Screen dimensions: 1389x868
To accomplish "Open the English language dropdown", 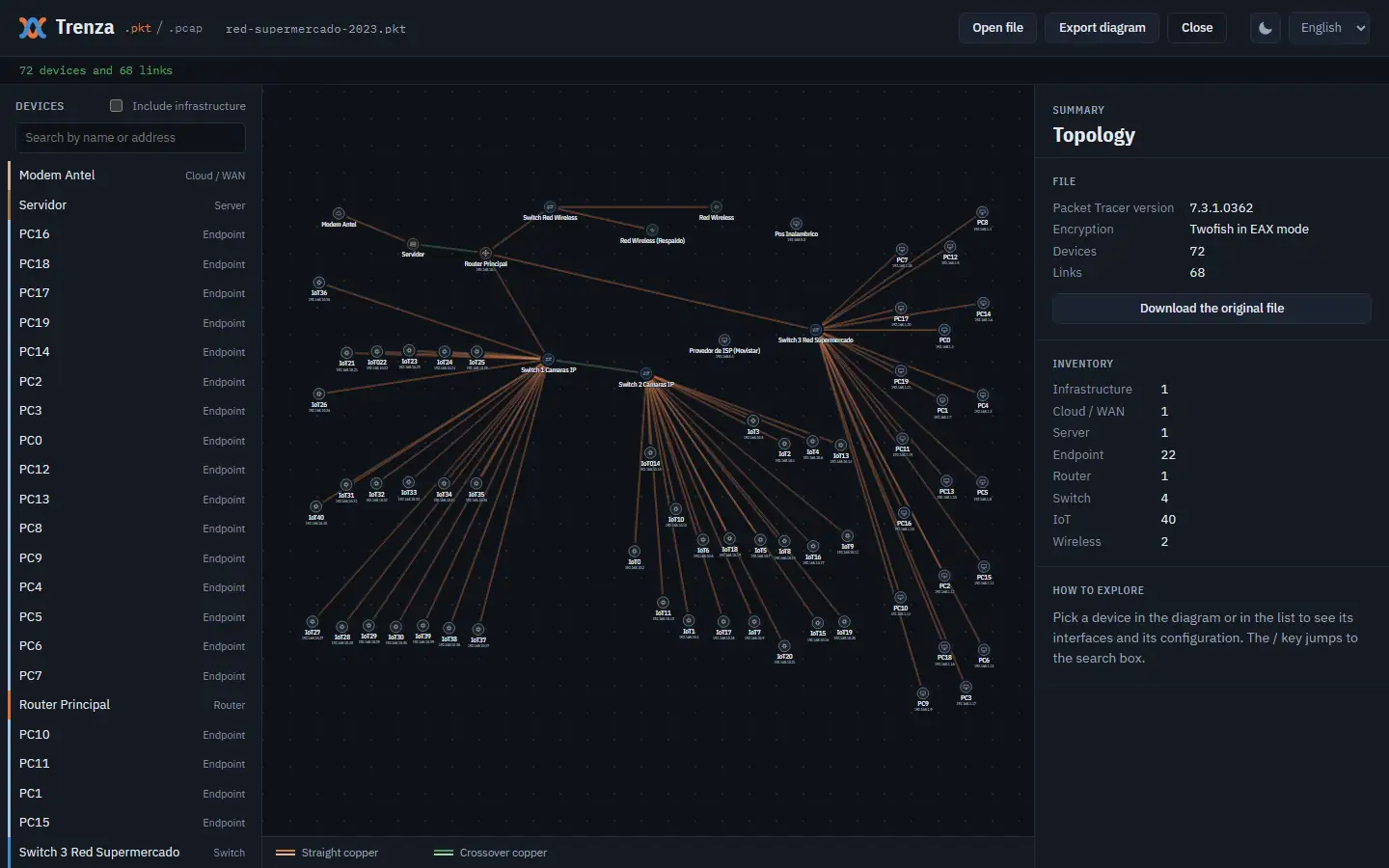I will click(1330, 28).
